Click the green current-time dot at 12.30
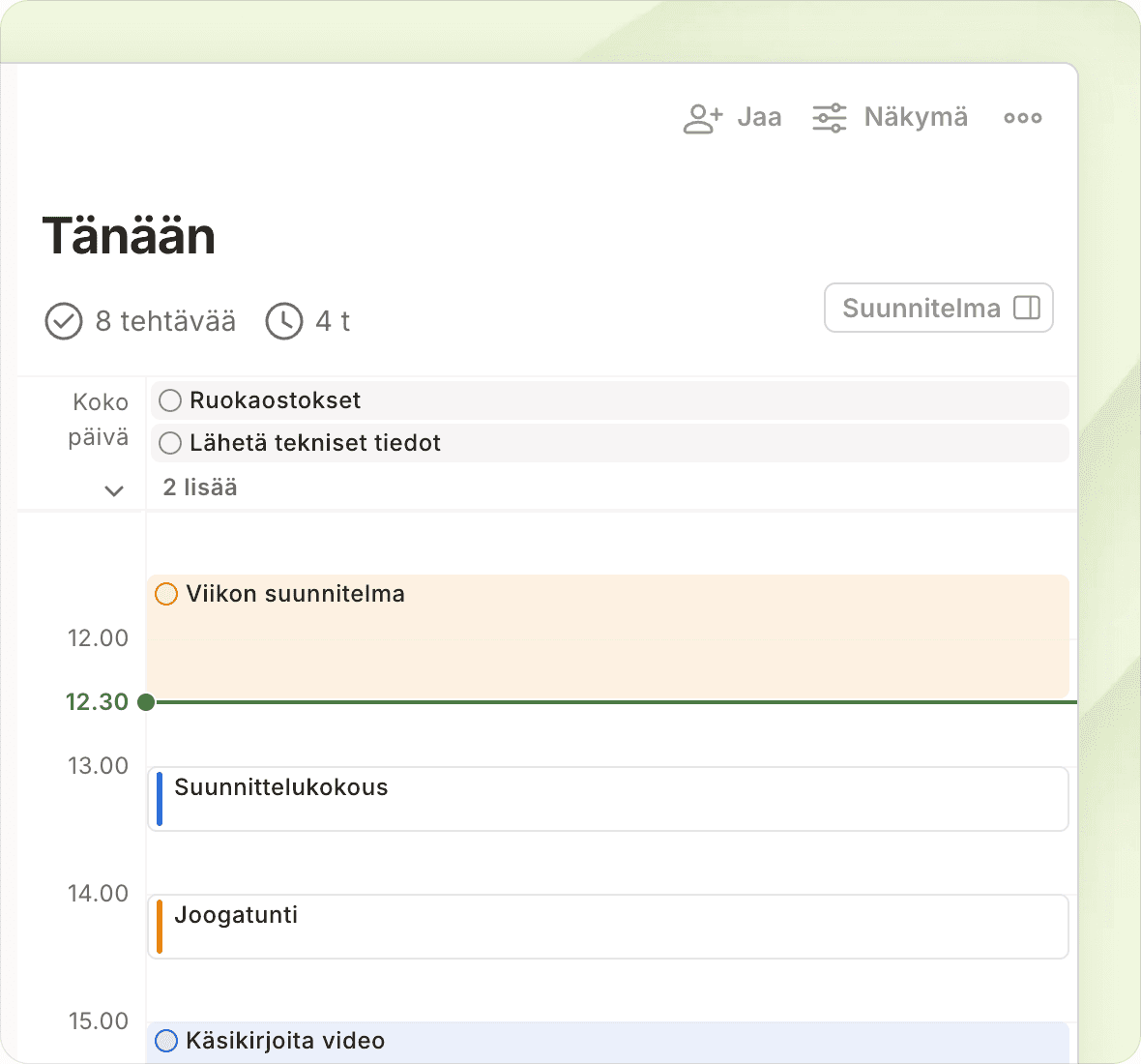Screen dimensions: 1141x1064 click(146, 702)
